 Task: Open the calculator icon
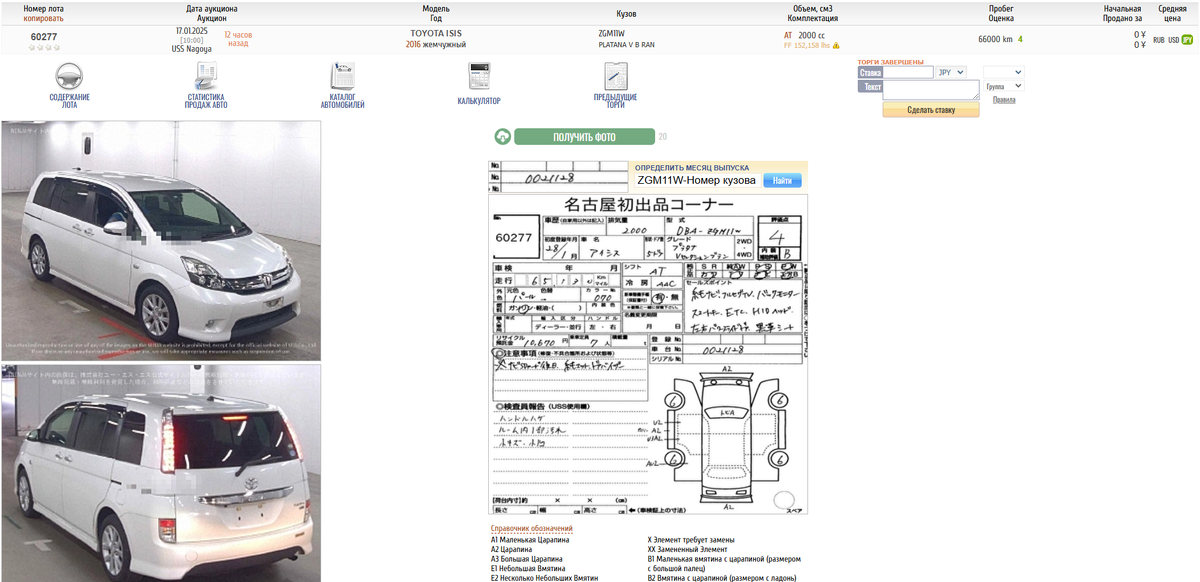click(479, 77)
